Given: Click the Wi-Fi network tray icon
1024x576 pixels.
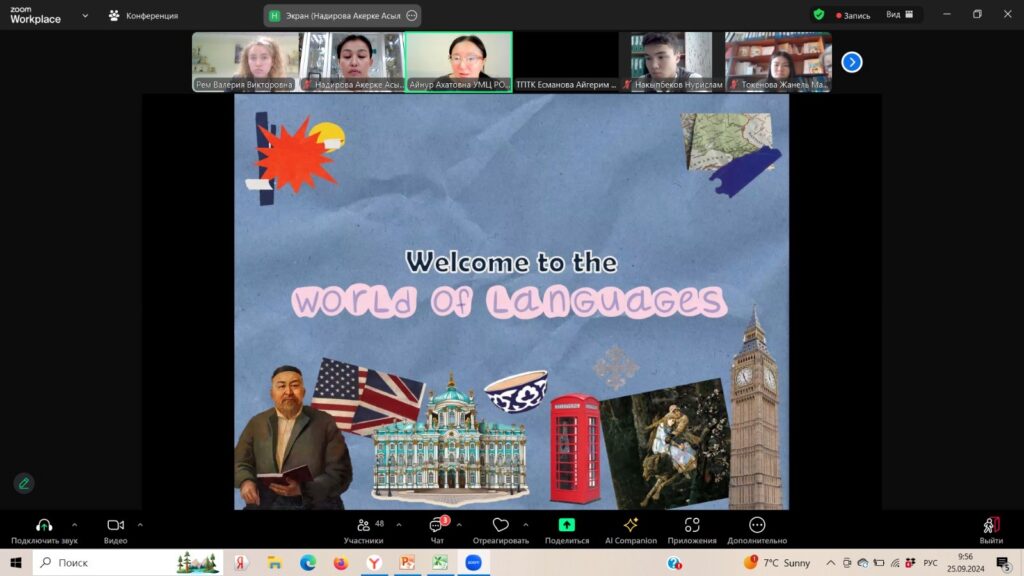Looking at the screenshot, I should 895,562.
